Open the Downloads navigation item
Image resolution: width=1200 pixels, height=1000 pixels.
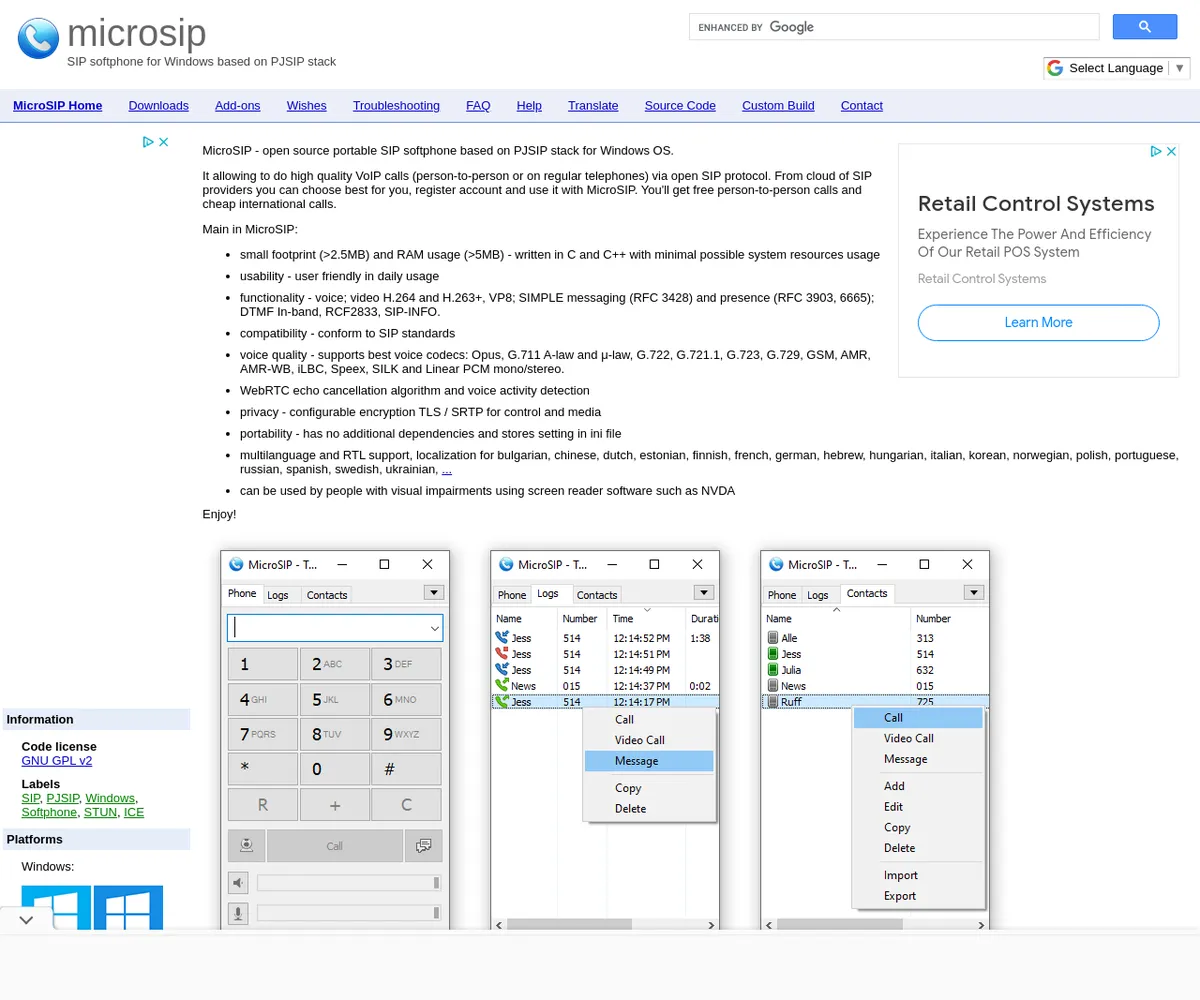click(x=158, y=106)
